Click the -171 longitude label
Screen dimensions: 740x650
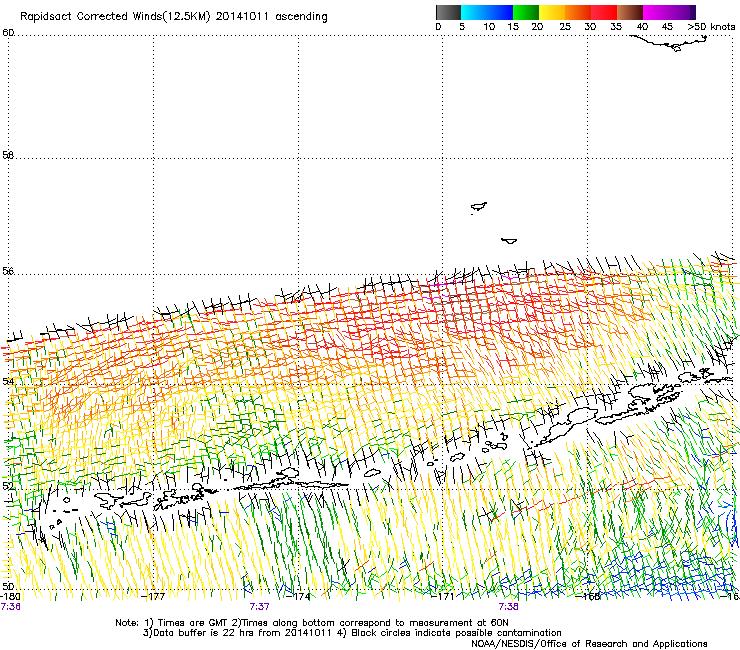click(443, 596)
